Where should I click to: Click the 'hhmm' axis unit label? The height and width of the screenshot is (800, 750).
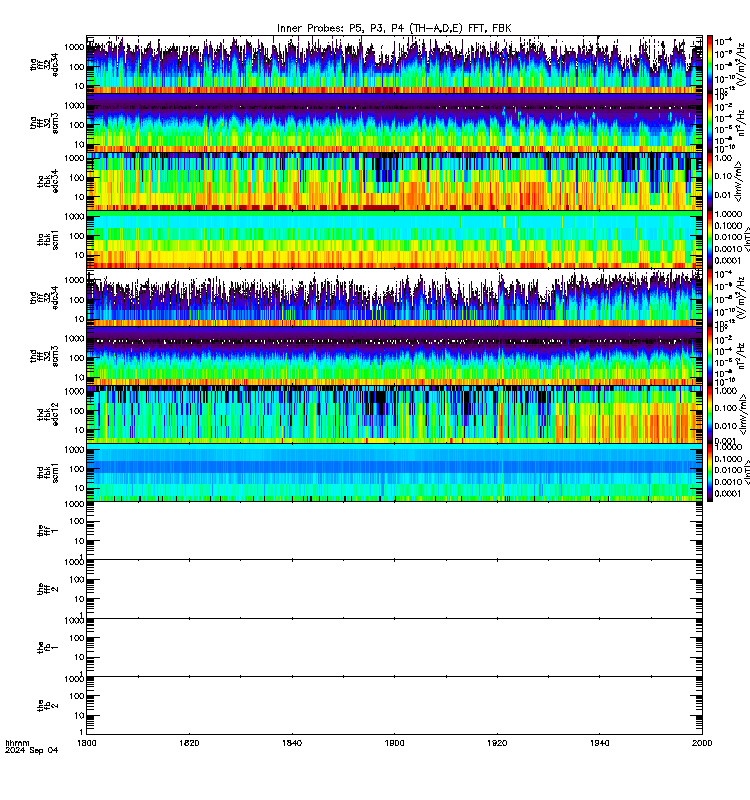pos(17,743)
